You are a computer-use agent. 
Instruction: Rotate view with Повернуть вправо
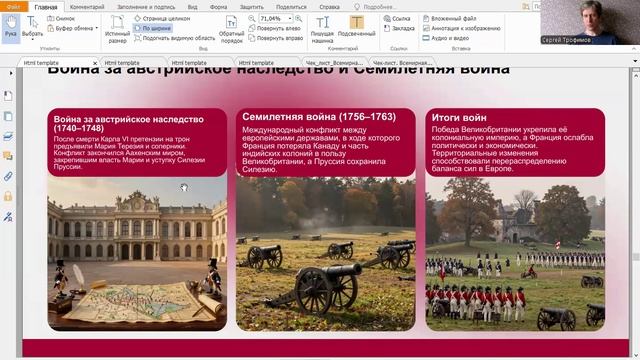(276, 38)
